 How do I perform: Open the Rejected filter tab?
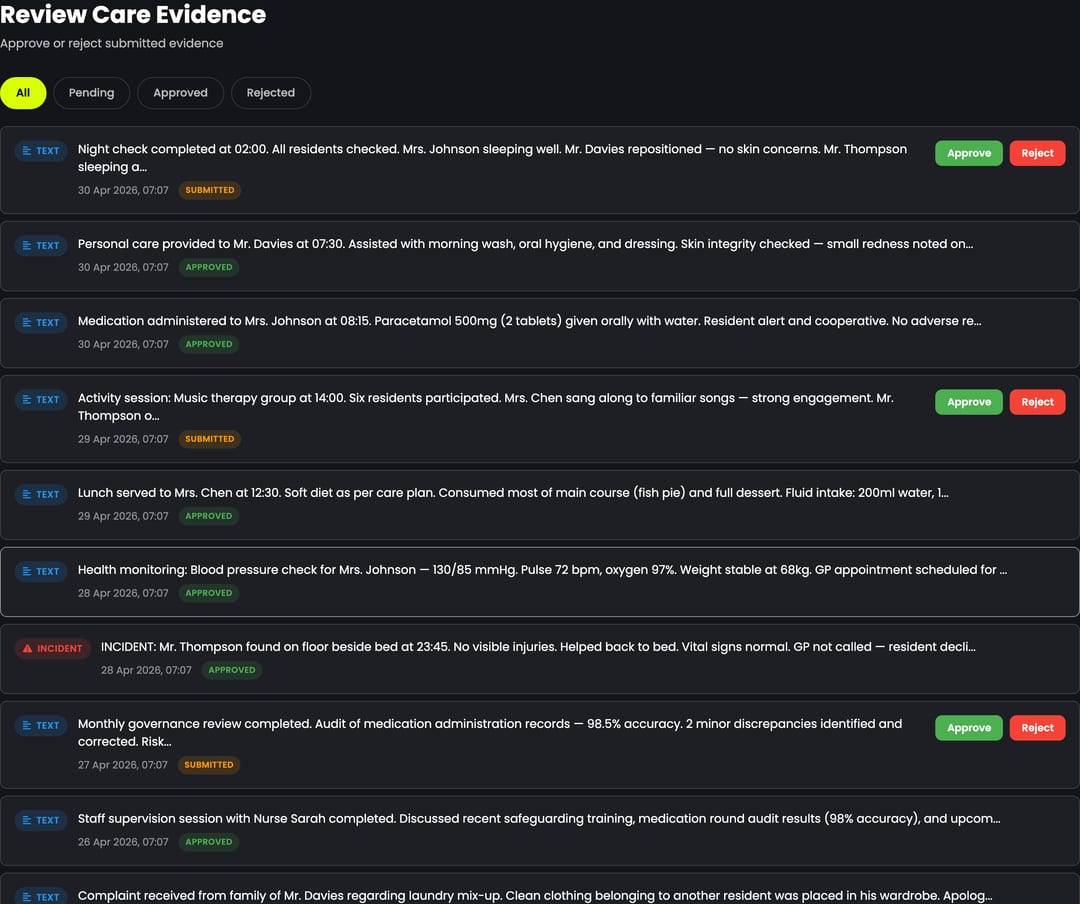click(271, 93)
